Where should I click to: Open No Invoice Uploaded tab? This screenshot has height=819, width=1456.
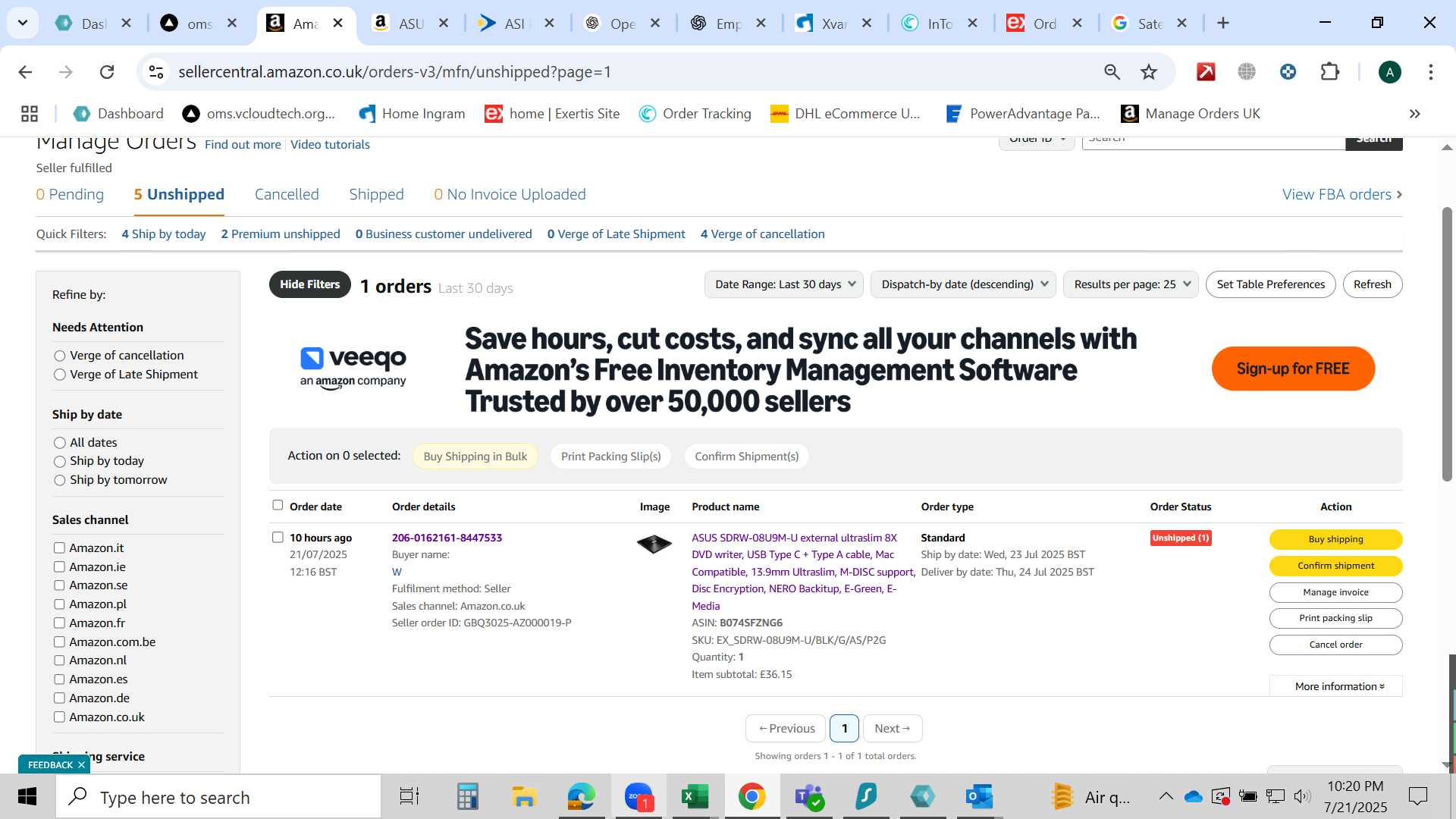tap(510, 194)
